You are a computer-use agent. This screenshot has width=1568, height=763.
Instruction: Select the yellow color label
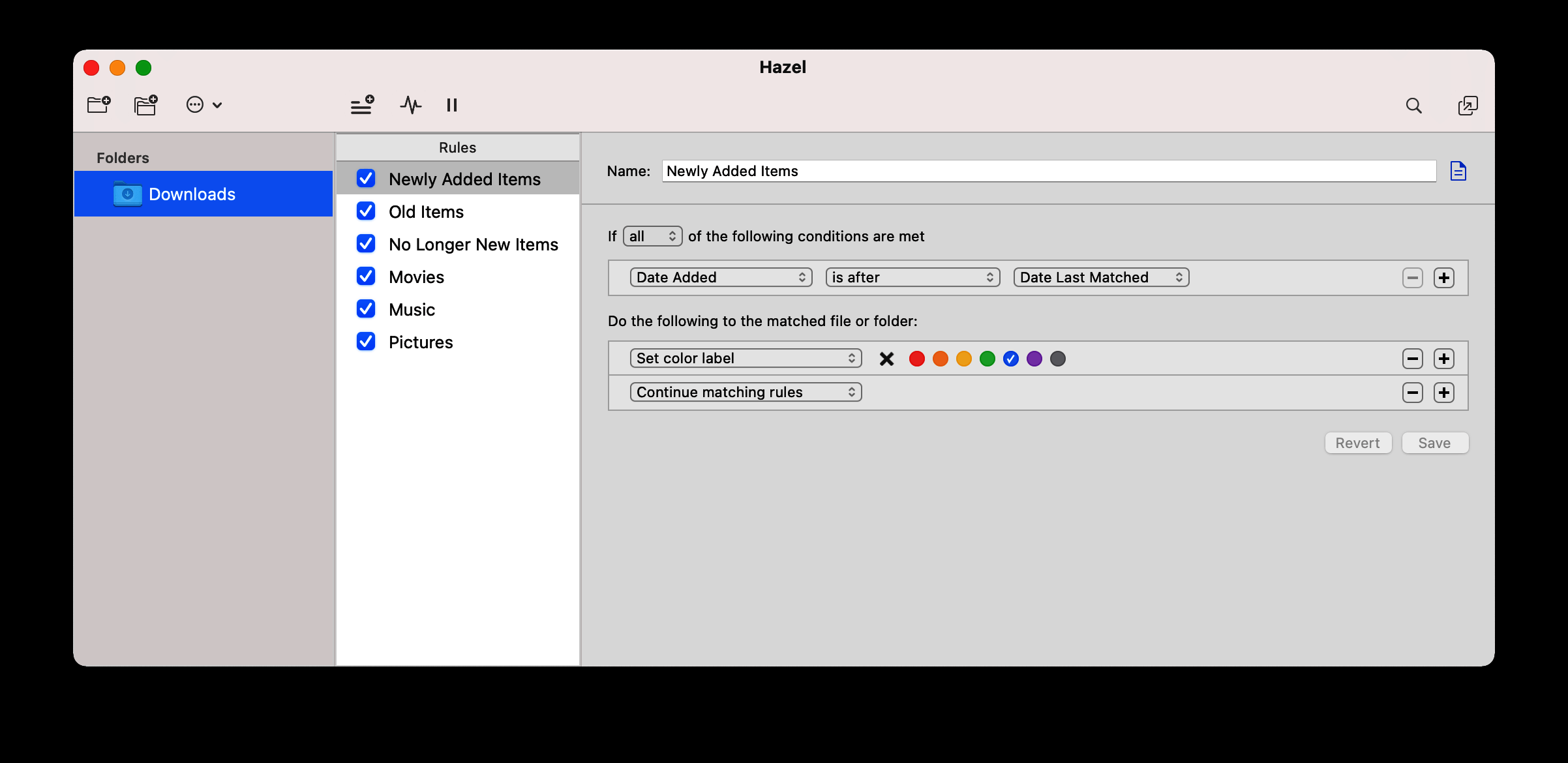pos(964,359)
